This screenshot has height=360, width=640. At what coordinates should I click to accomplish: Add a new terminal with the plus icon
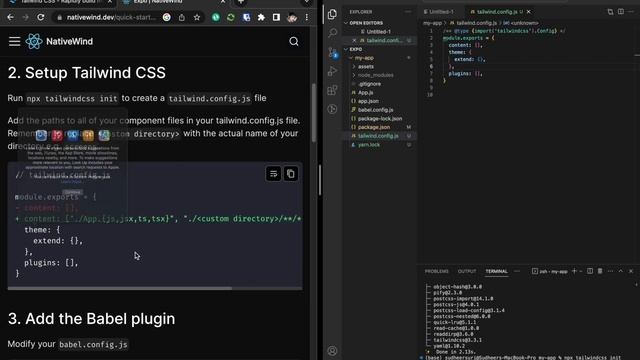pyautogui.click(x=574, y=271)
